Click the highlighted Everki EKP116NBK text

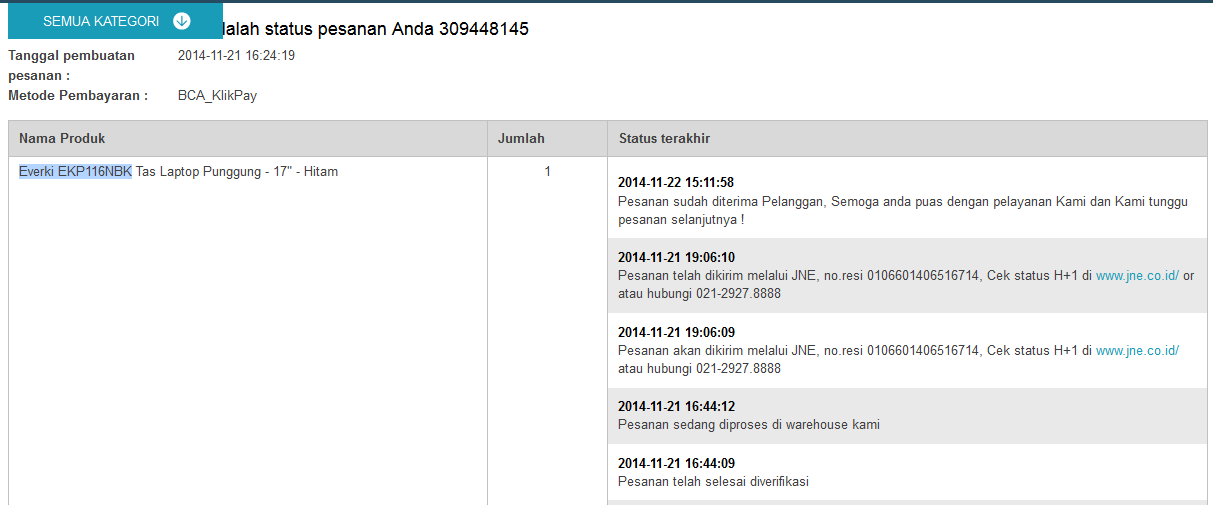75,172
